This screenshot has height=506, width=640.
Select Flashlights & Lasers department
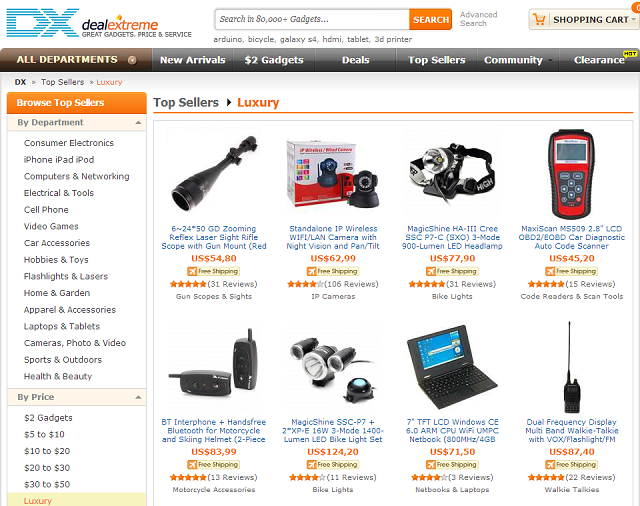point(66,277)
